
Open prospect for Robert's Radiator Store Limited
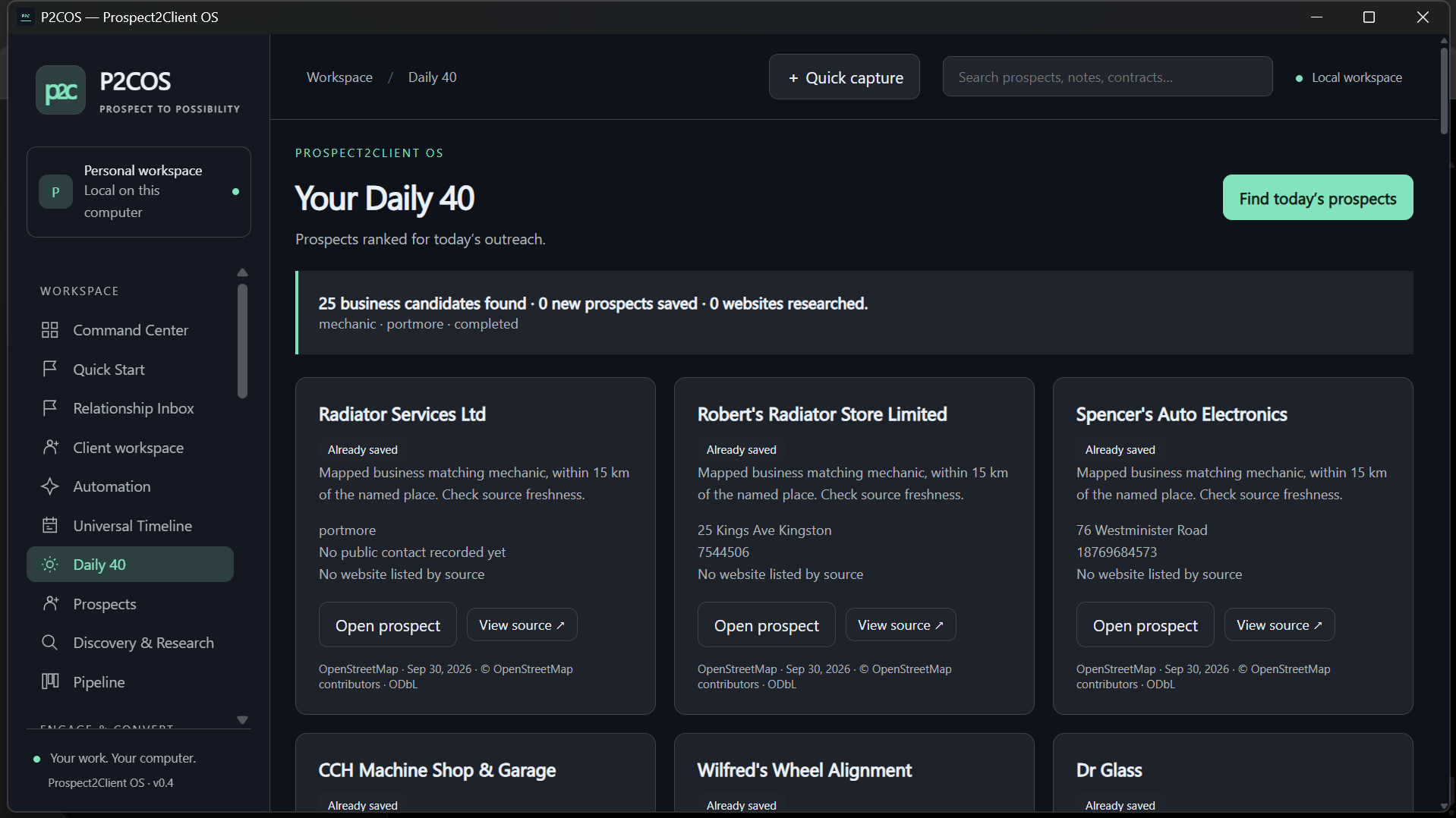coord(766,625)
